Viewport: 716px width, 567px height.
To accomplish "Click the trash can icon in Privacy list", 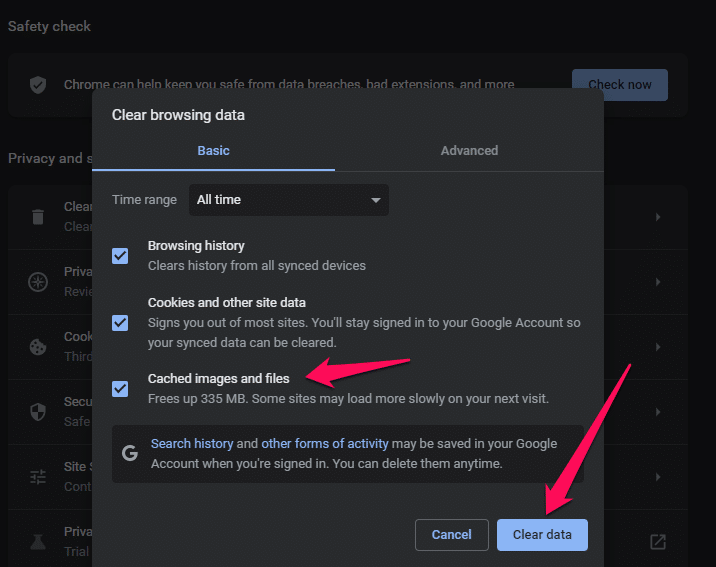I will pos(38,216).
